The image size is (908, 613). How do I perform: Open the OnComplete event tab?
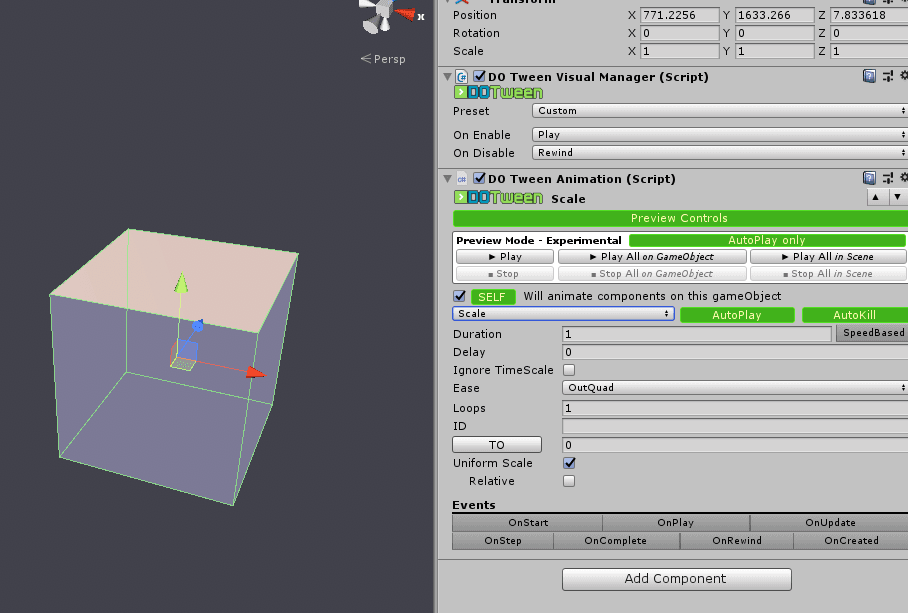[616, 541]
